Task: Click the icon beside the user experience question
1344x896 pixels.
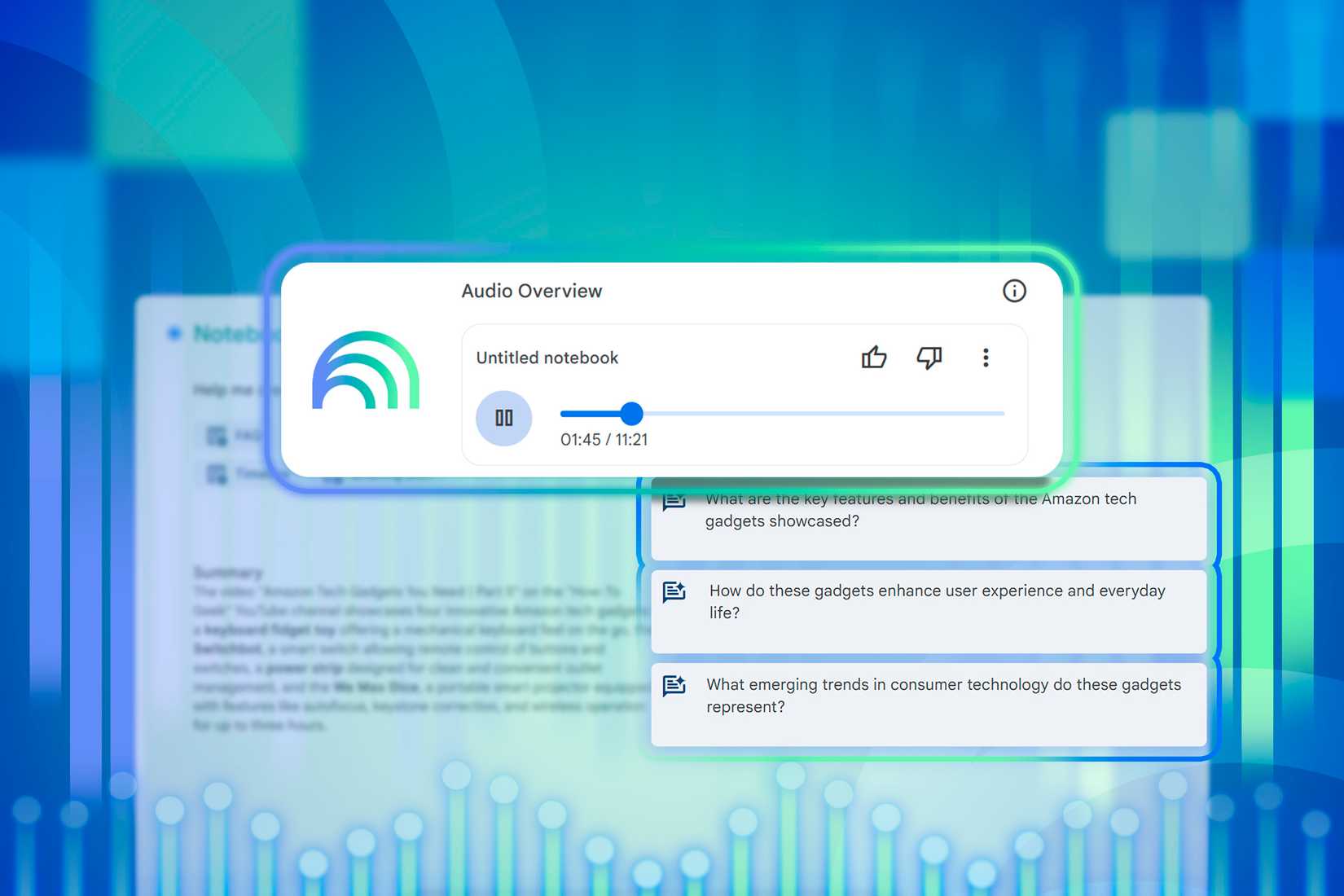Action: (674, 592)
